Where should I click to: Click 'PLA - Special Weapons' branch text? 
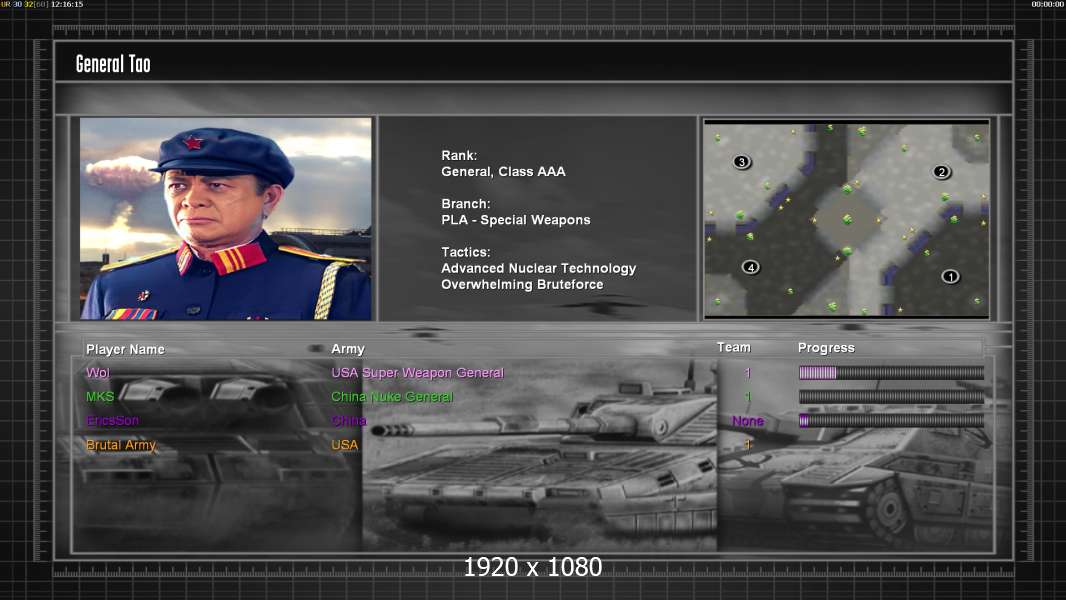coord(515,219)
